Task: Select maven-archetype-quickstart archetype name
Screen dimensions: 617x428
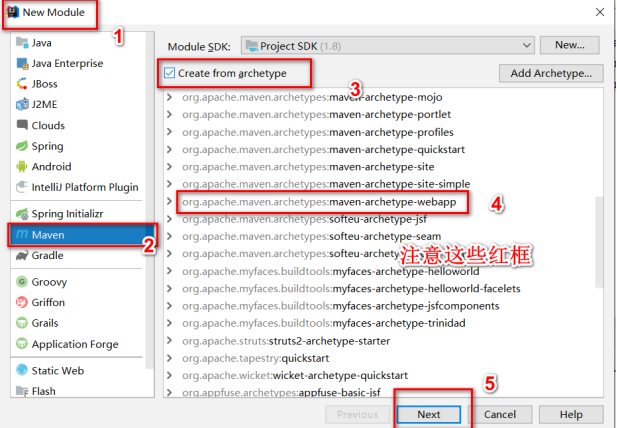Action: [x=397, y=149]
